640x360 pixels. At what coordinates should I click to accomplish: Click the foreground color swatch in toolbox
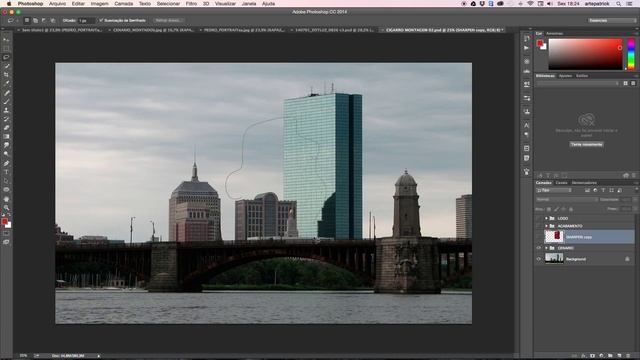[4, 221]
